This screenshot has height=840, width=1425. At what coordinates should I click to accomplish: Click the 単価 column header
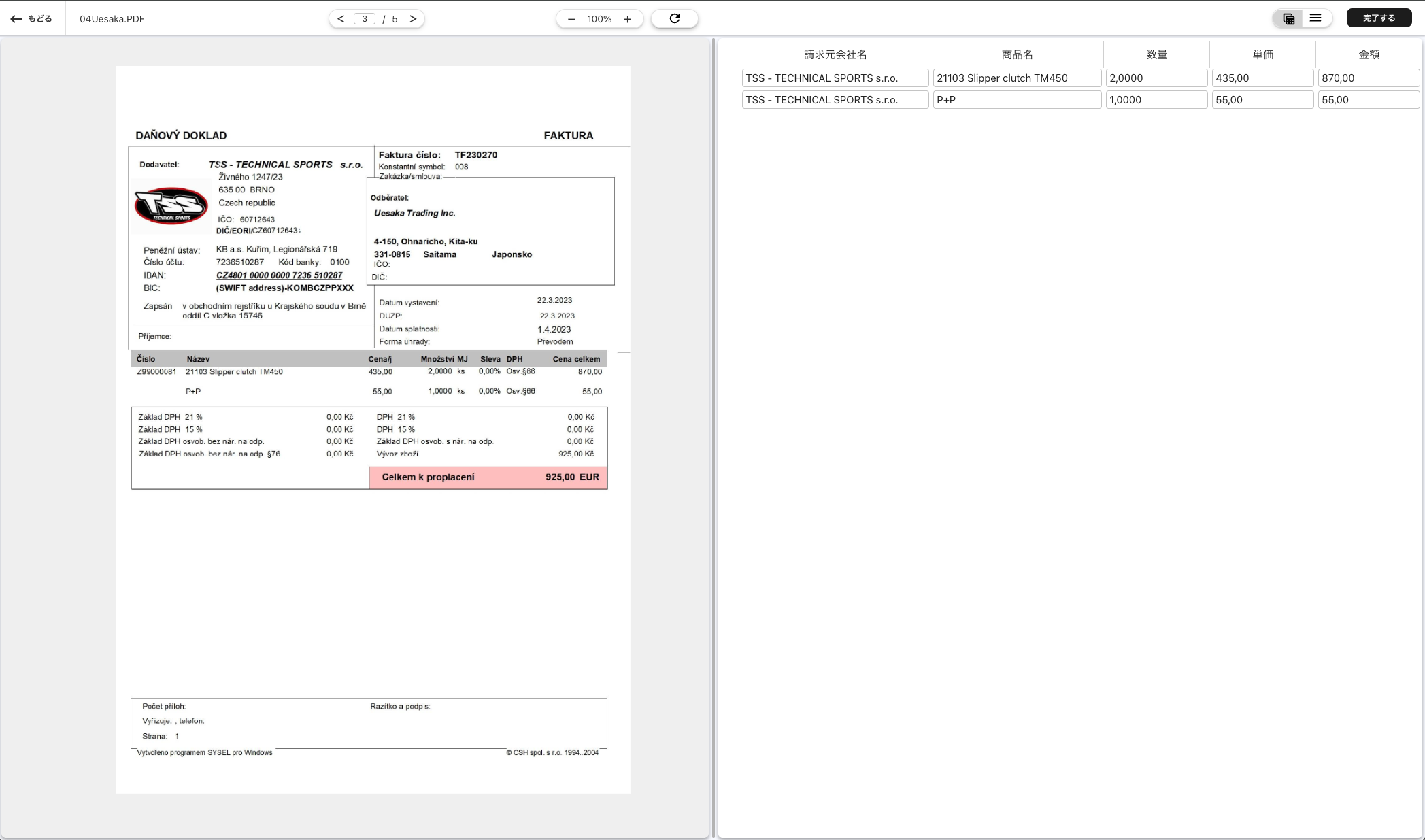(1262, 54)
